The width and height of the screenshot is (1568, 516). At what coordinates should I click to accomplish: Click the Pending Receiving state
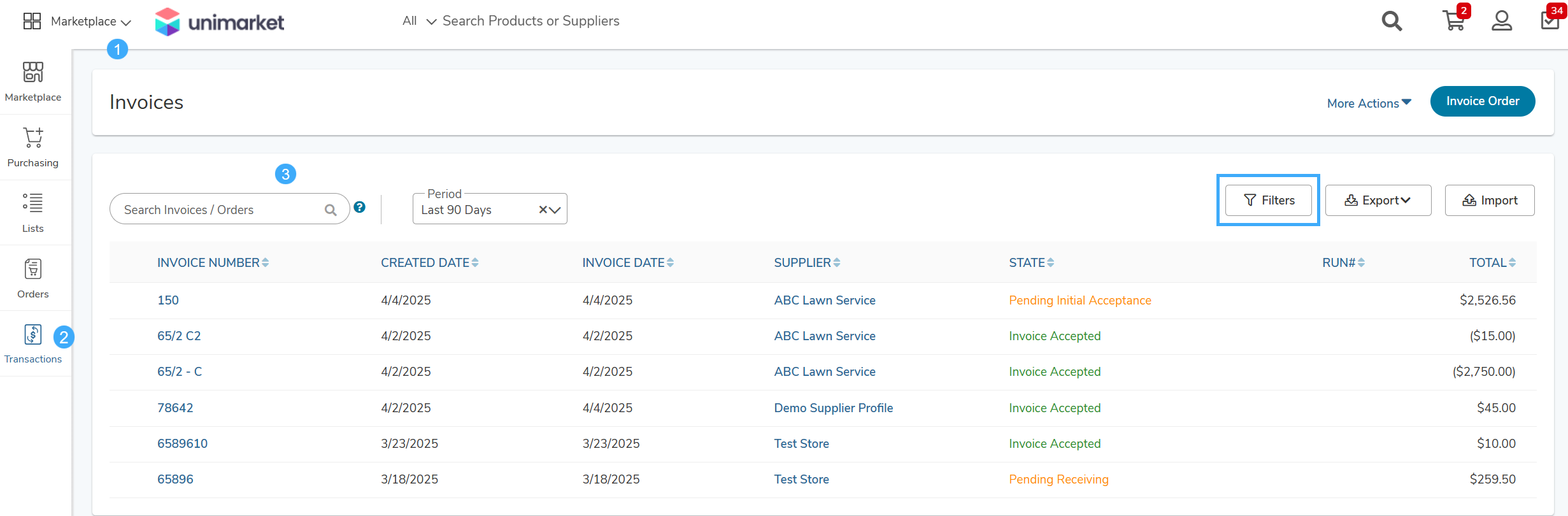(1058, 479)
